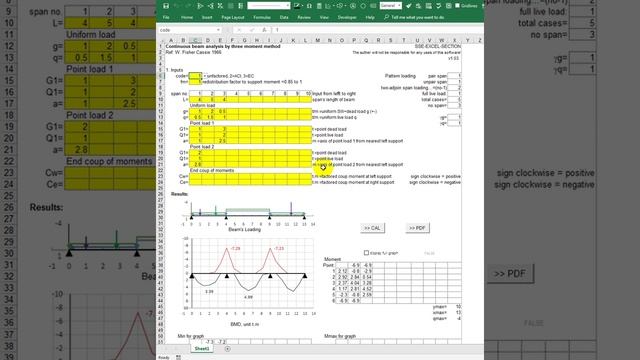Screen dimensions: 640x360
Task: Select the yellow fm= input cell
Action: 195,82
